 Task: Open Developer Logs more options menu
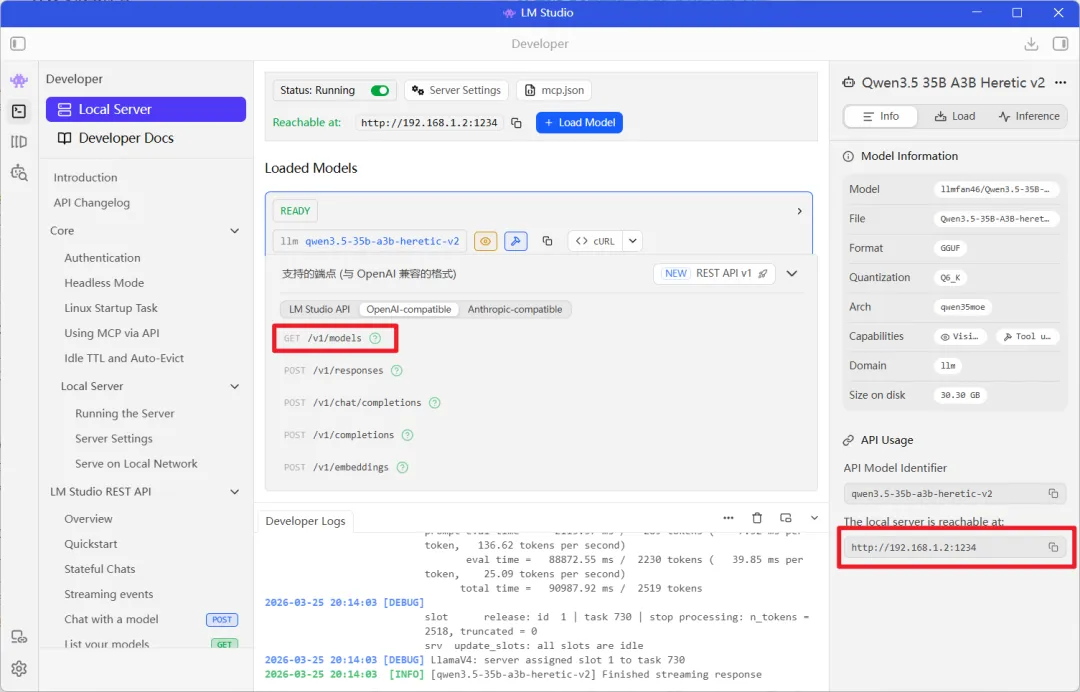coord(728,518)
